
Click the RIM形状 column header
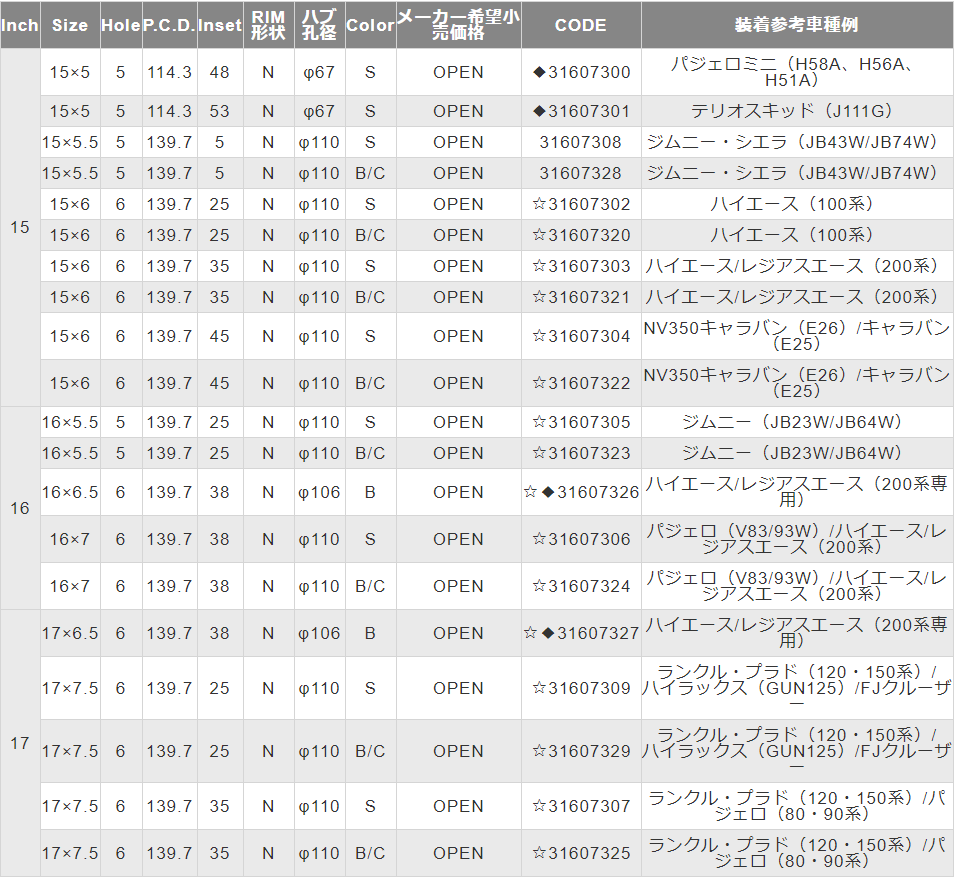pyautogui.click(x=269, y=25)
